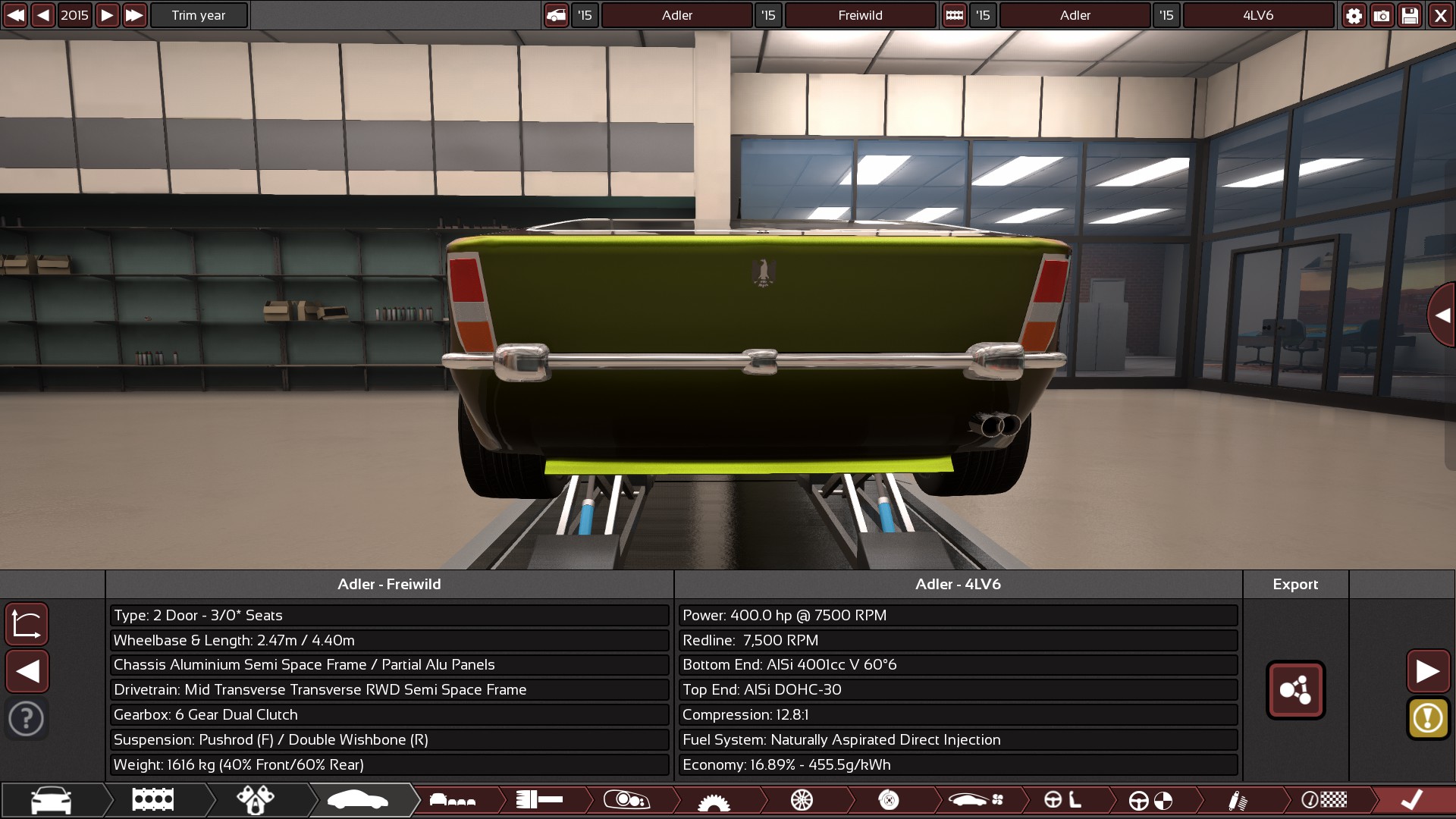
Task: Increase year with single right arrow
Action: click(107, 15)
